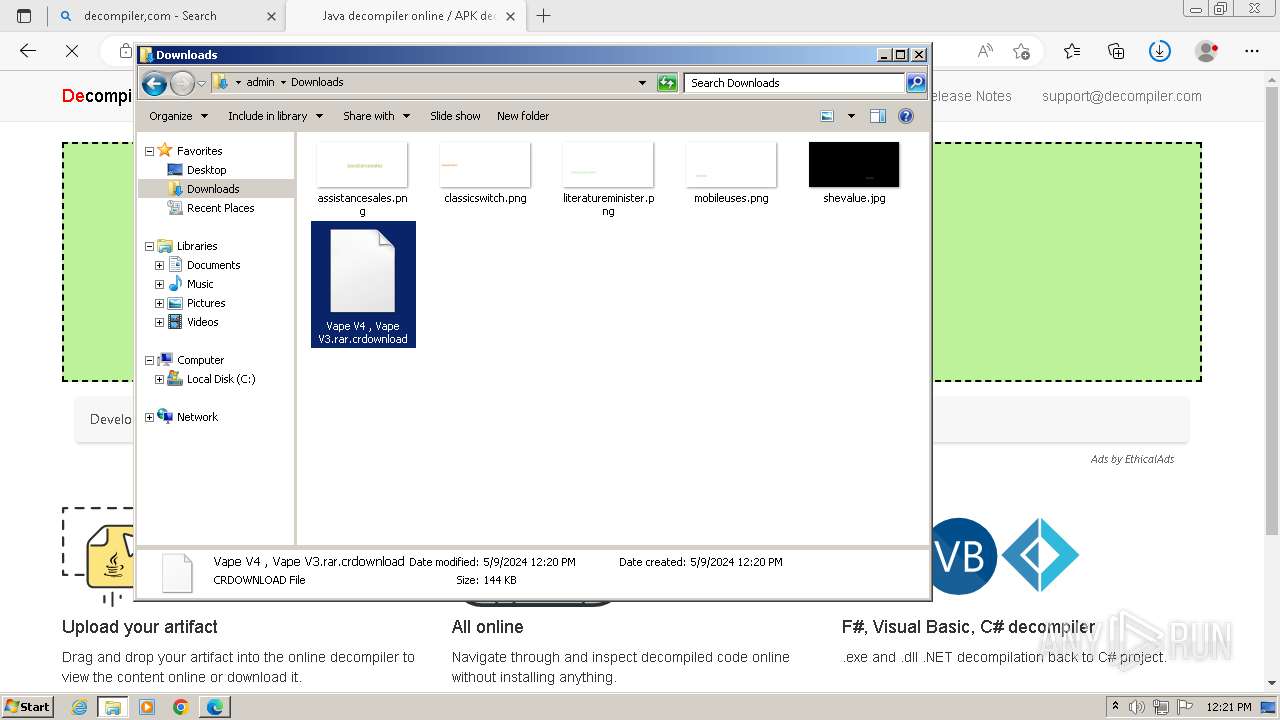The width and height of the screenshot is (1280, 720).
Task: Expand the Documents library node
Action: 159,265
